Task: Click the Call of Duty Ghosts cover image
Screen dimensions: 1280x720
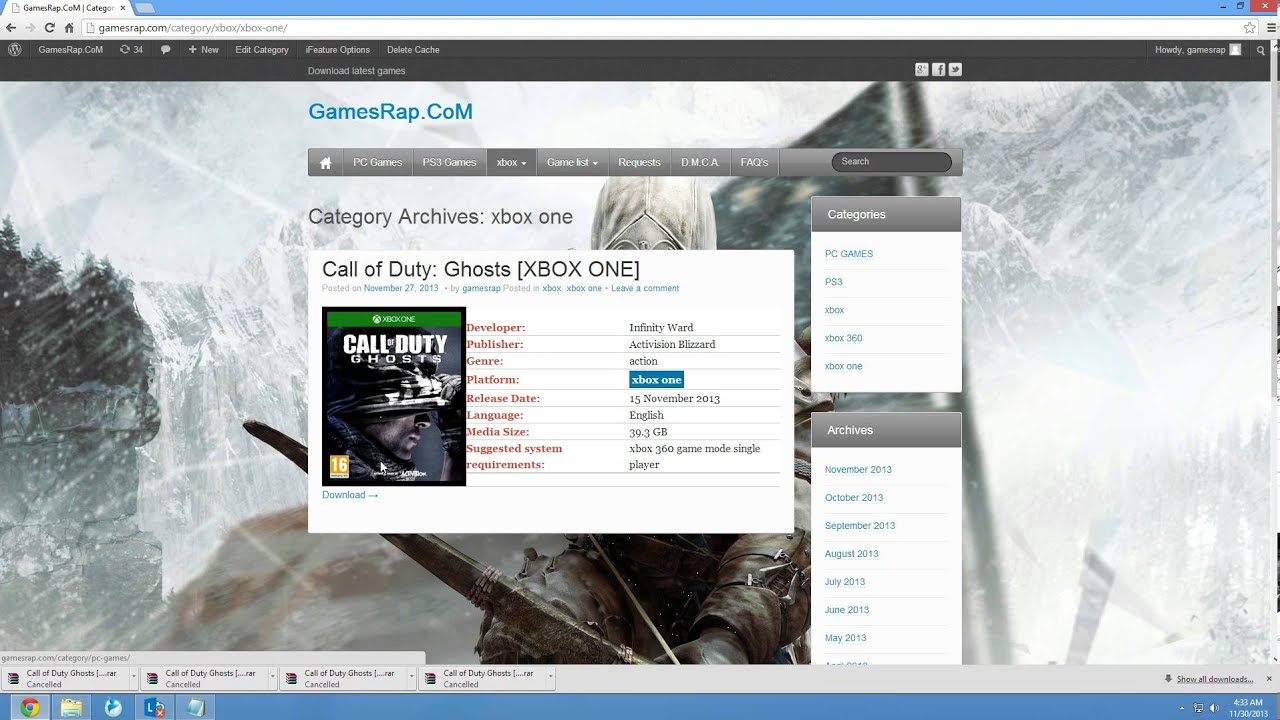Action: [x=394, y=397]
